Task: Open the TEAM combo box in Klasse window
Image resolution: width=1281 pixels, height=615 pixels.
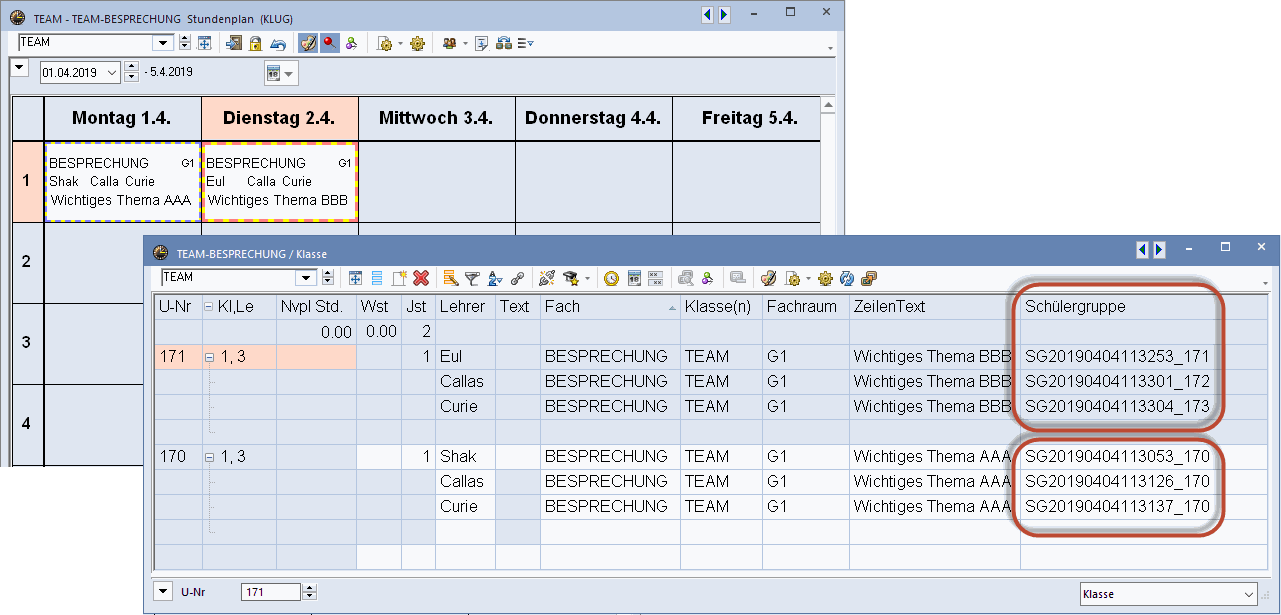Action: 306,278
